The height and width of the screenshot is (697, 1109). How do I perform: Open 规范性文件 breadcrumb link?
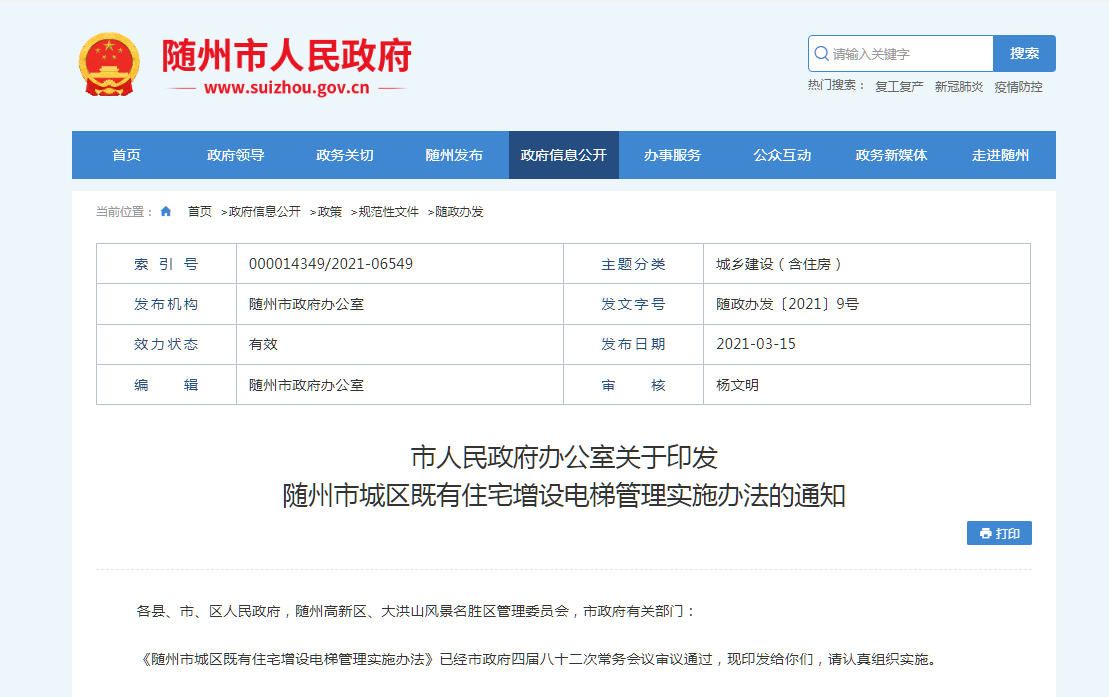(x=388, y=212)
